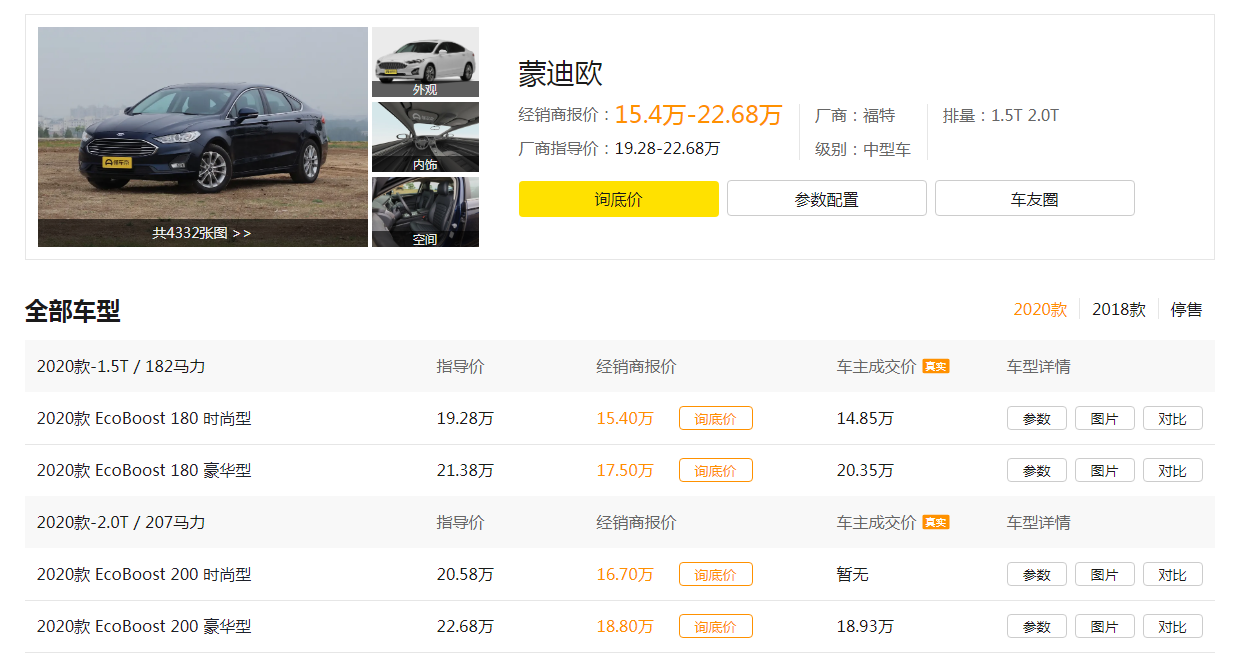Click the 17.50万 dealer price
The image size is (1236, 668).
coord(625,470)
